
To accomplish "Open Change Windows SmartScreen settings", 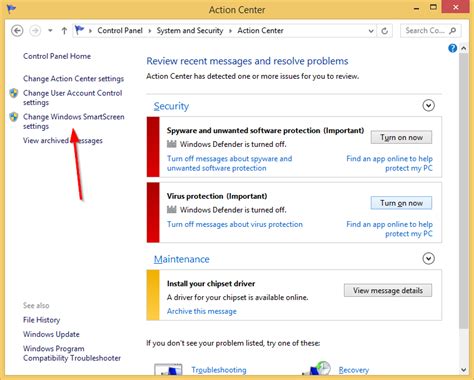I will (x=74, y=121).
